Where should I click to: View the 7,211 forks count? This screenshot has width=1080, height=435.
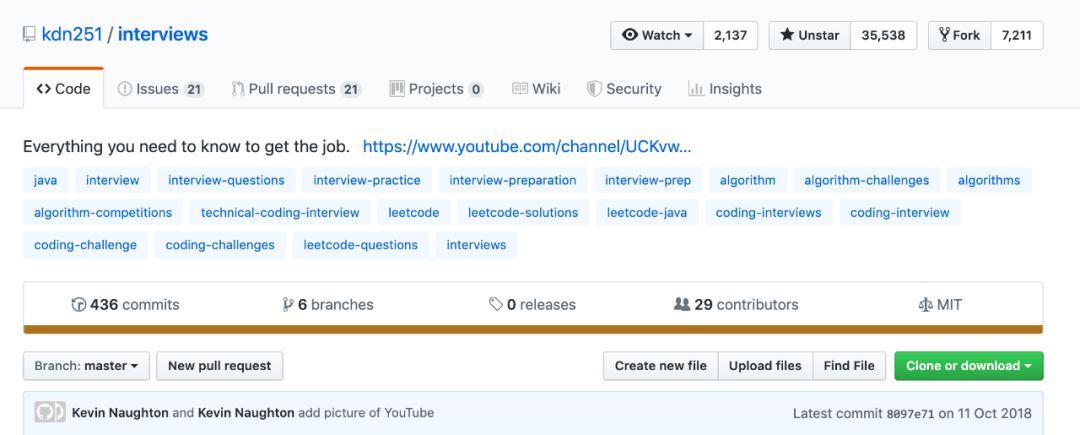(1017, 35)
